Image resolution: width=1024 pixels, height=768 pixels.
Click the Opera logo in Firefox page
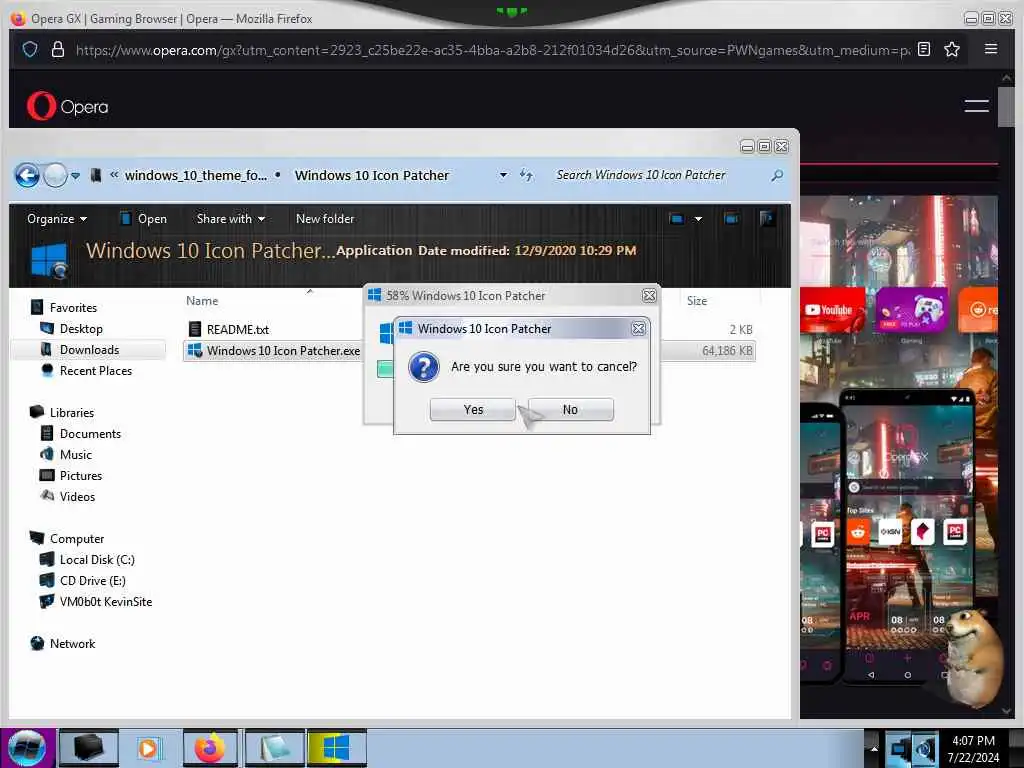pos(67,106)
